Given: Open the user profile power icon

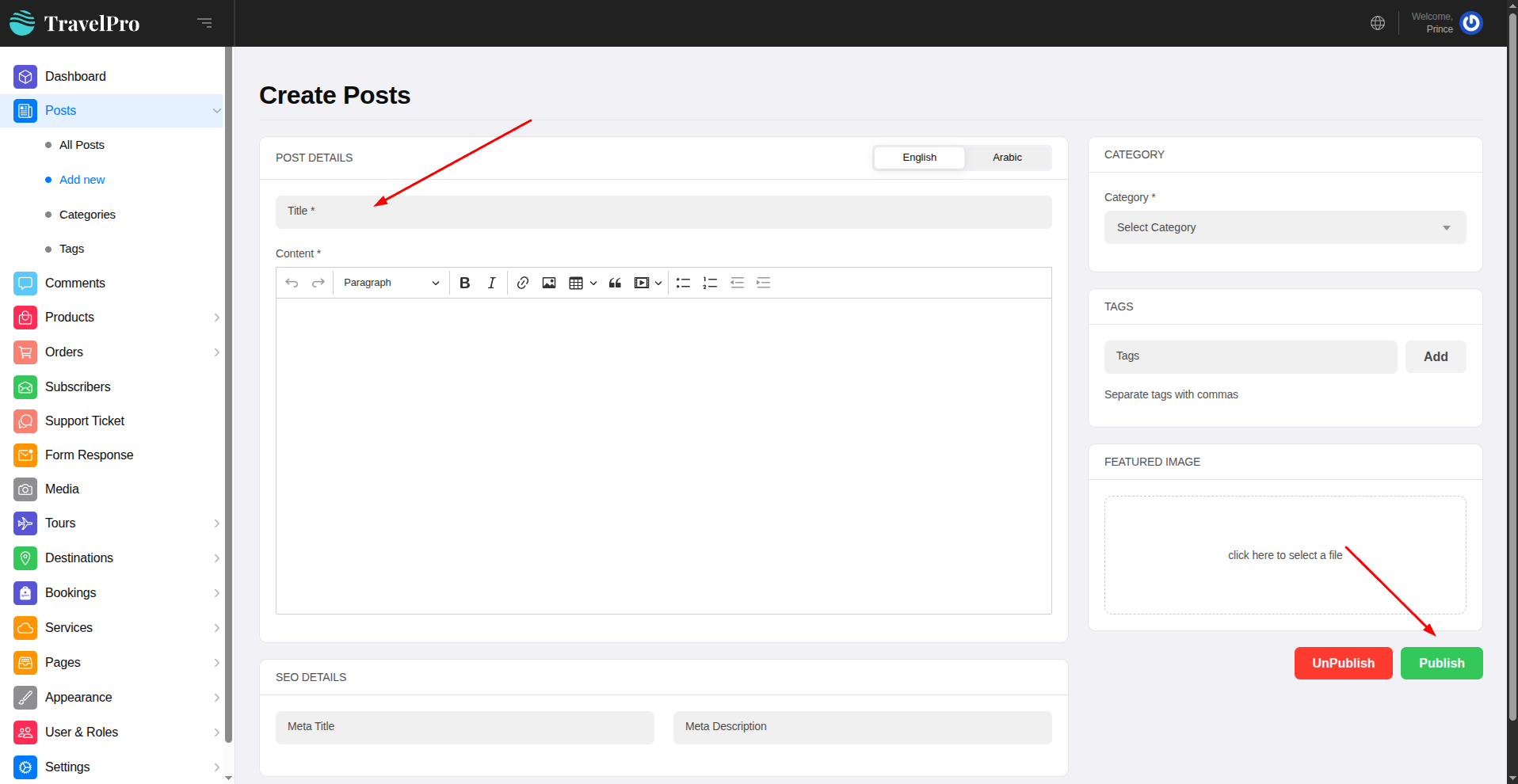Looking at the screenshot, I should point(1471,23).
